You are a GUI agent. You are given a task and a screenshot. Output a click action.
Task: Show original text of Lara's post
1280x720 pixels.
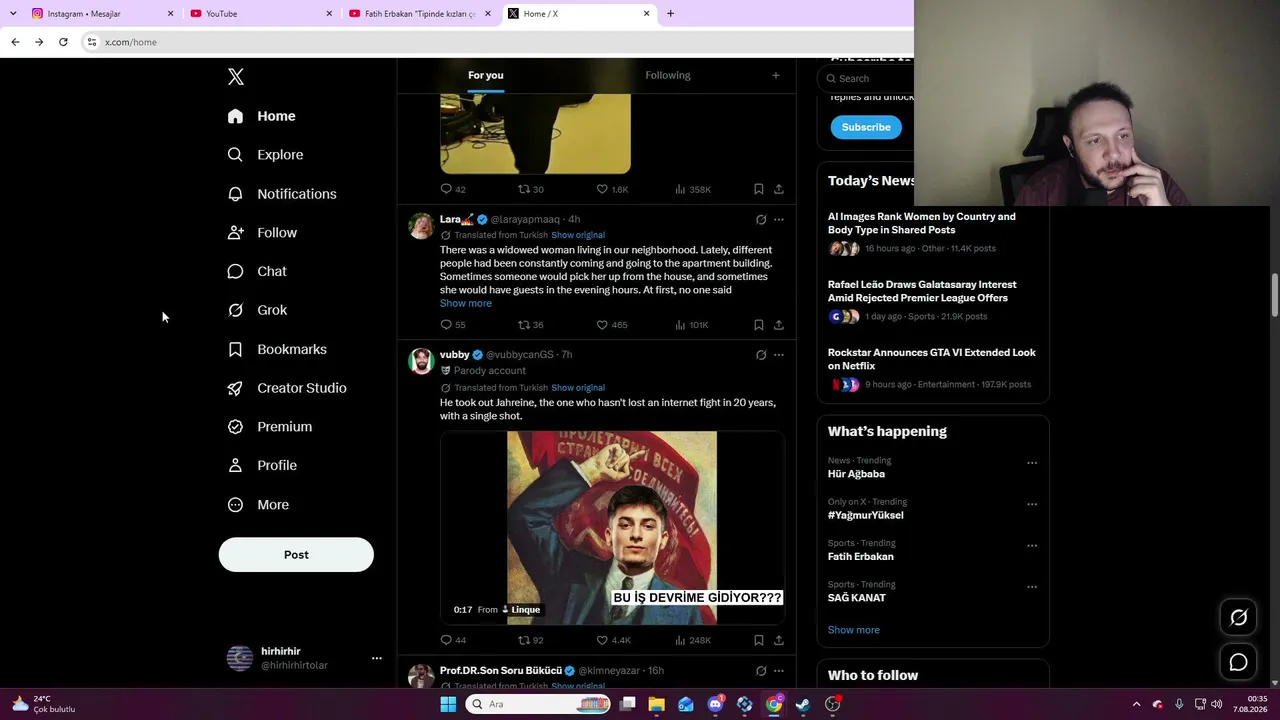578,235
